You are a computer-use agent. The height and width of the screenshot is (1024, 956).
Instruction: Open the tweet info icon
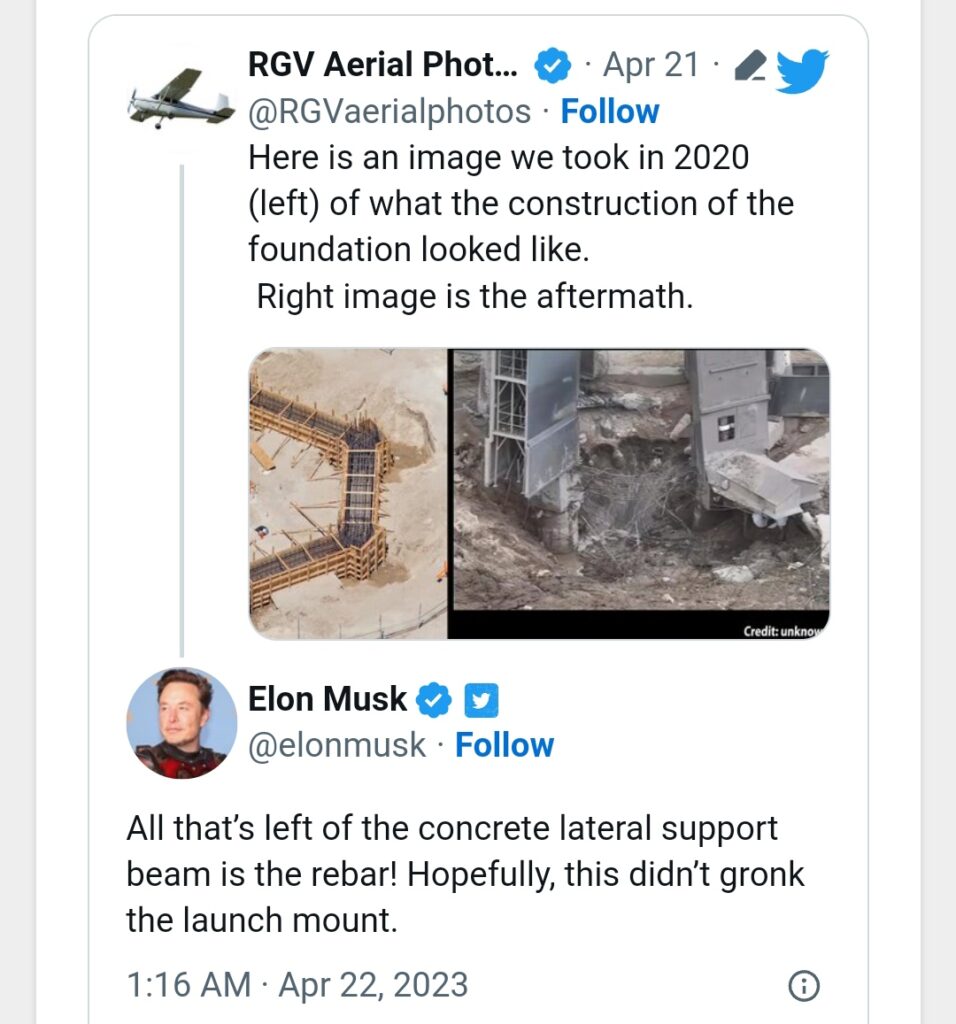[804, 985]
